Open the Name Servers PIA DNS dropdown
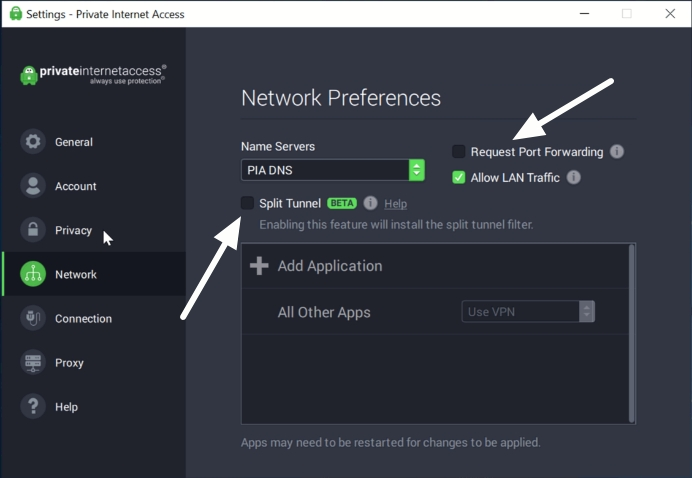The width and height of the screenshot is (692, 478). pyautogui.click(x=333, y=170)
